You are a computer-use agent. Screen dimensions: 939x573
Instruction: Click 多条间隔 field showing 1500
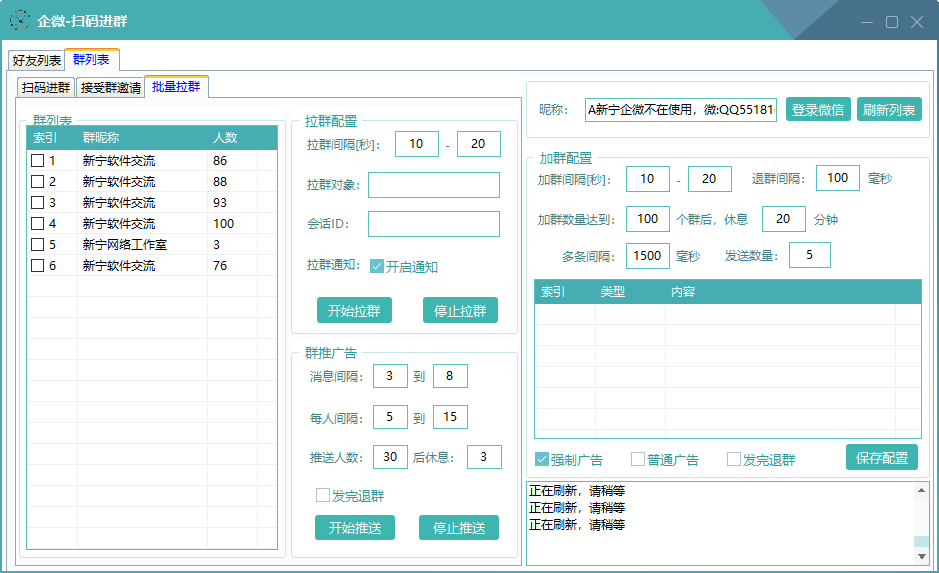click(648, 256)
